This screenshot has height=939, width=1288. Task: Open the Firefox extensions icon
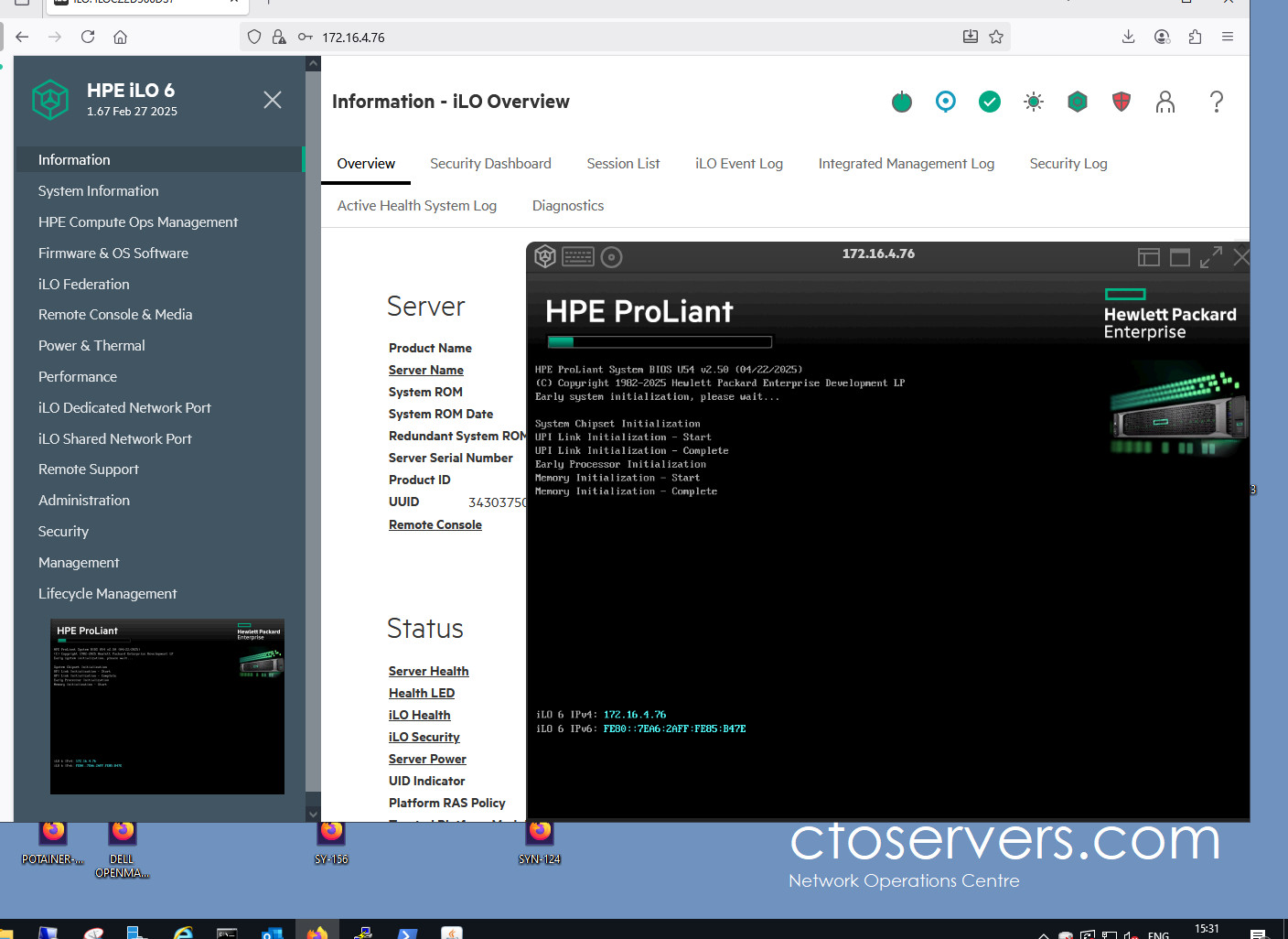[x=1195, y=37]
